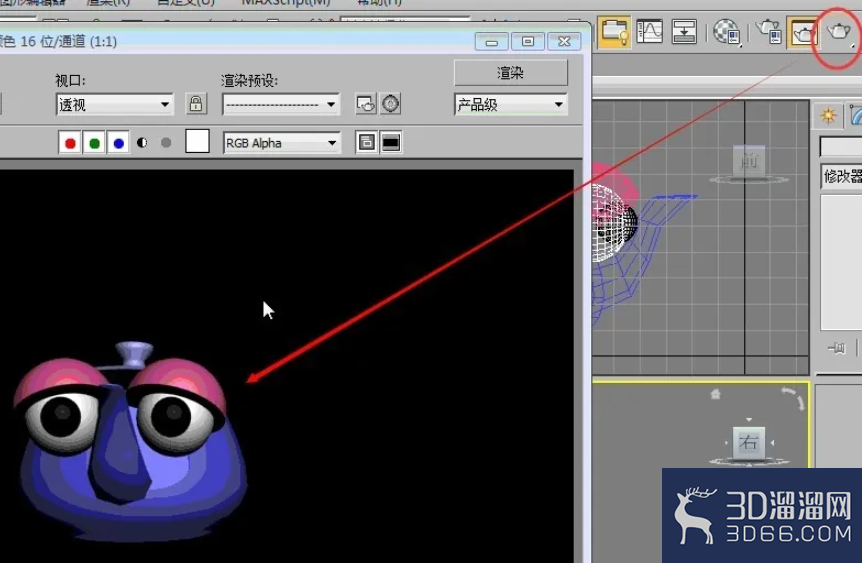Click the pin stack icon below modifier stack
The height and width of the screenshot is (563, 862).
[837, 348]
